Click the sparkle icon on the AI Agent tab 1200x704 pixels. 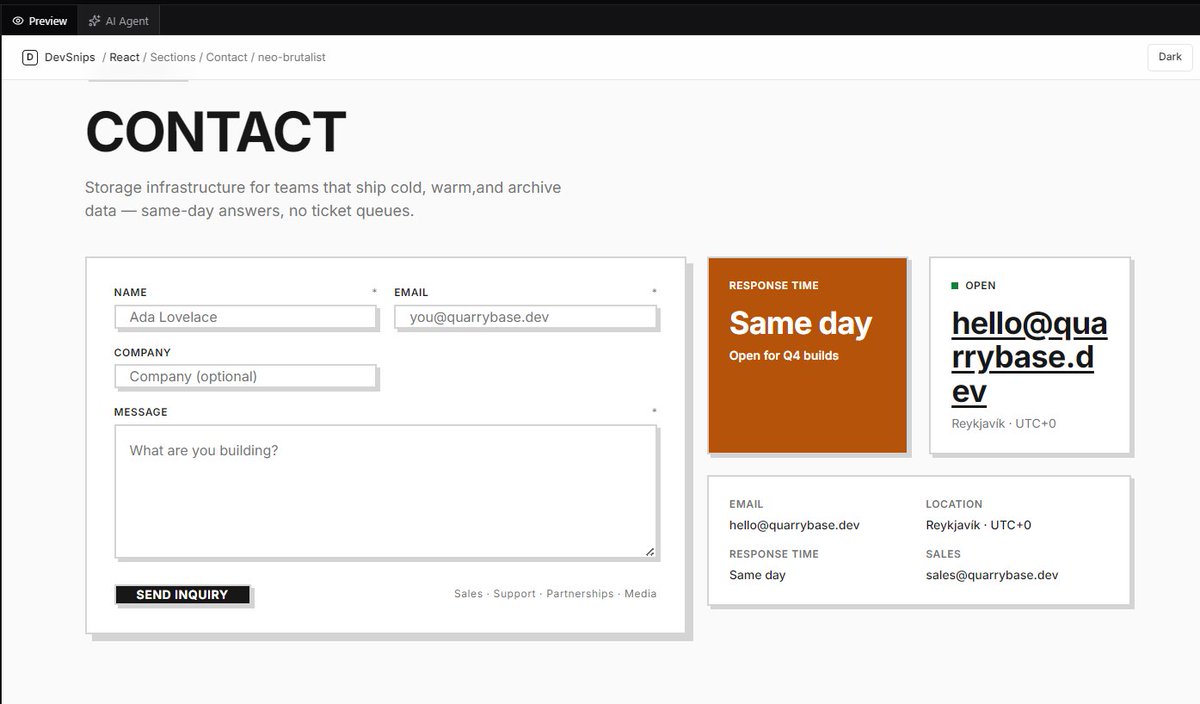coord(94,21)
